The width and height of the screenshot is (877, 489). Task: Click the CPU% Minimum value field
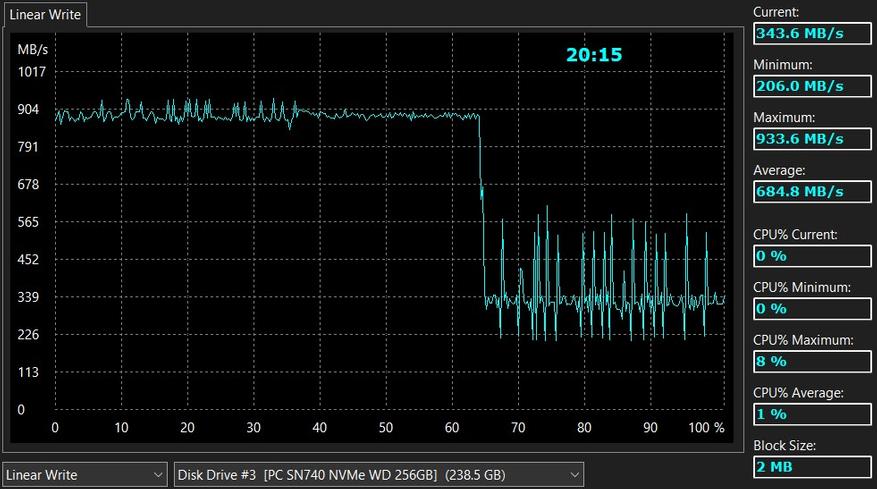(812, 308)
